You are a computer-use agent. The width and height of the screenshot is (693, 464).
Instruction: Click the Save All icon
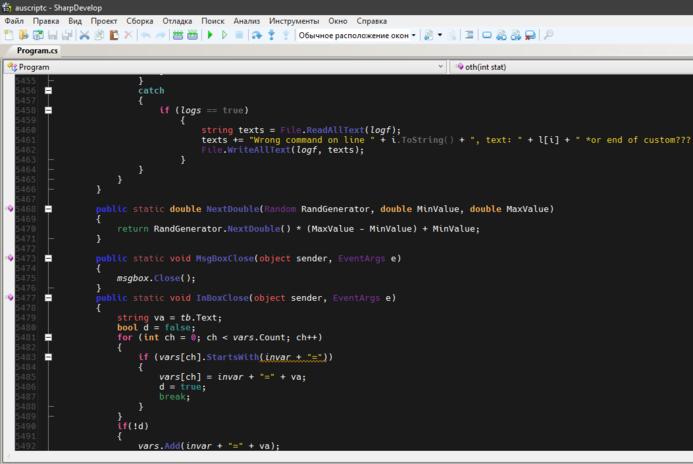[67, 35]
